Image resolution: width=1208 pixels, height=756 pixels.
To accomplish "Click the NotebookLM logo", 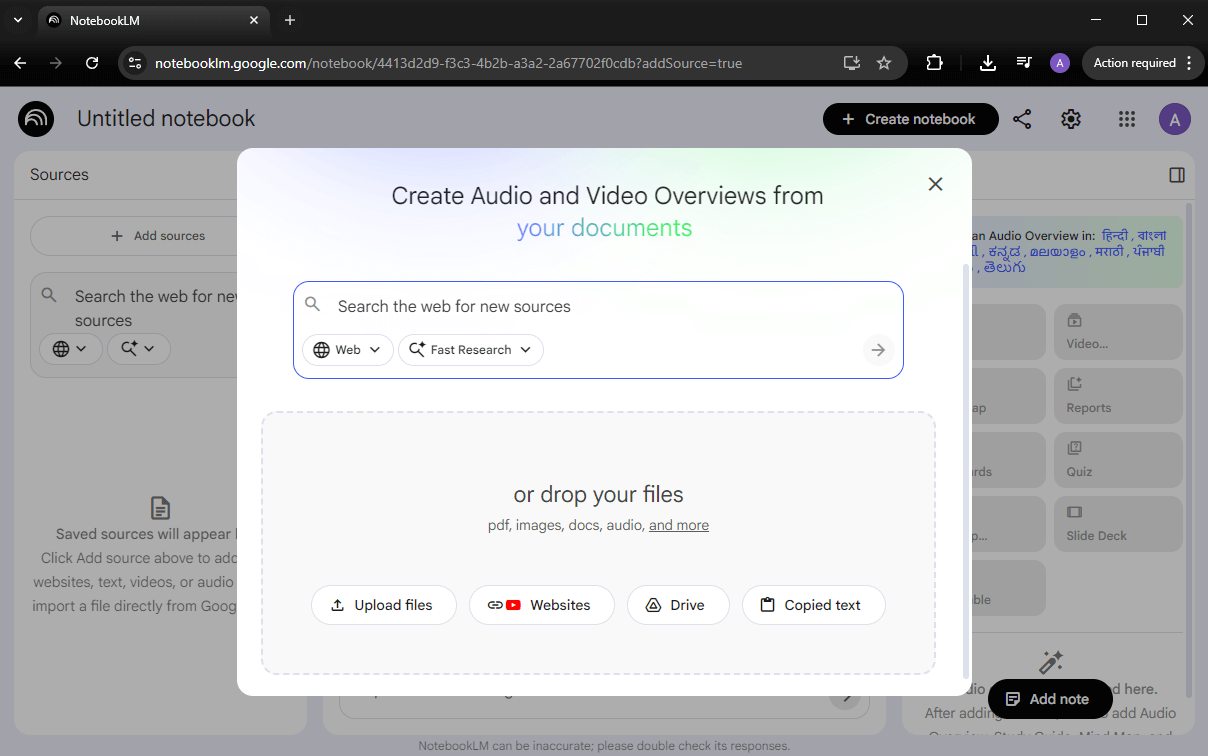I will pos(35,119).
